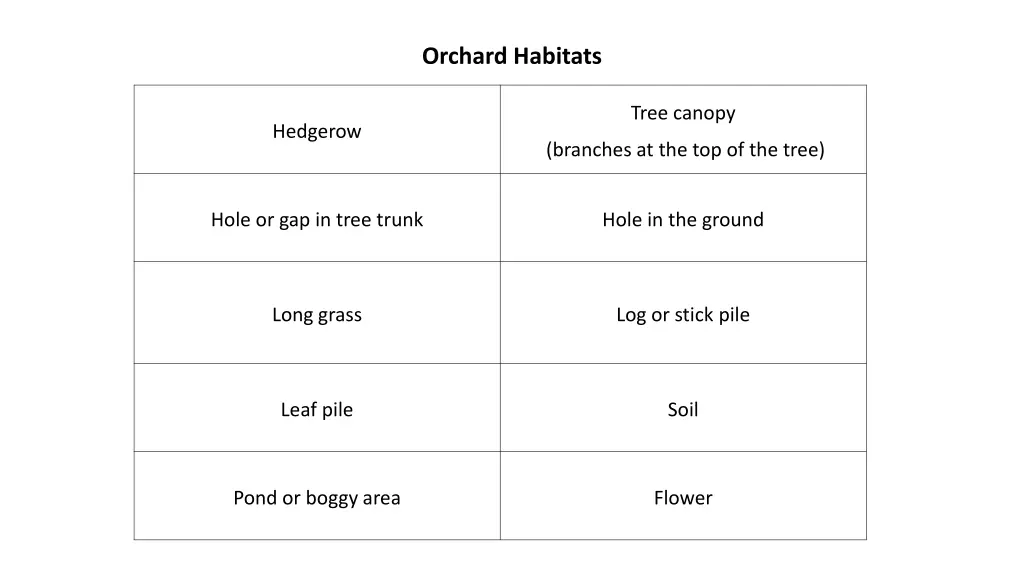The height and width of the screenshot is (576, 1024).
Task: Click the "Pond or boggy area" cell
Action: [317, 498]
